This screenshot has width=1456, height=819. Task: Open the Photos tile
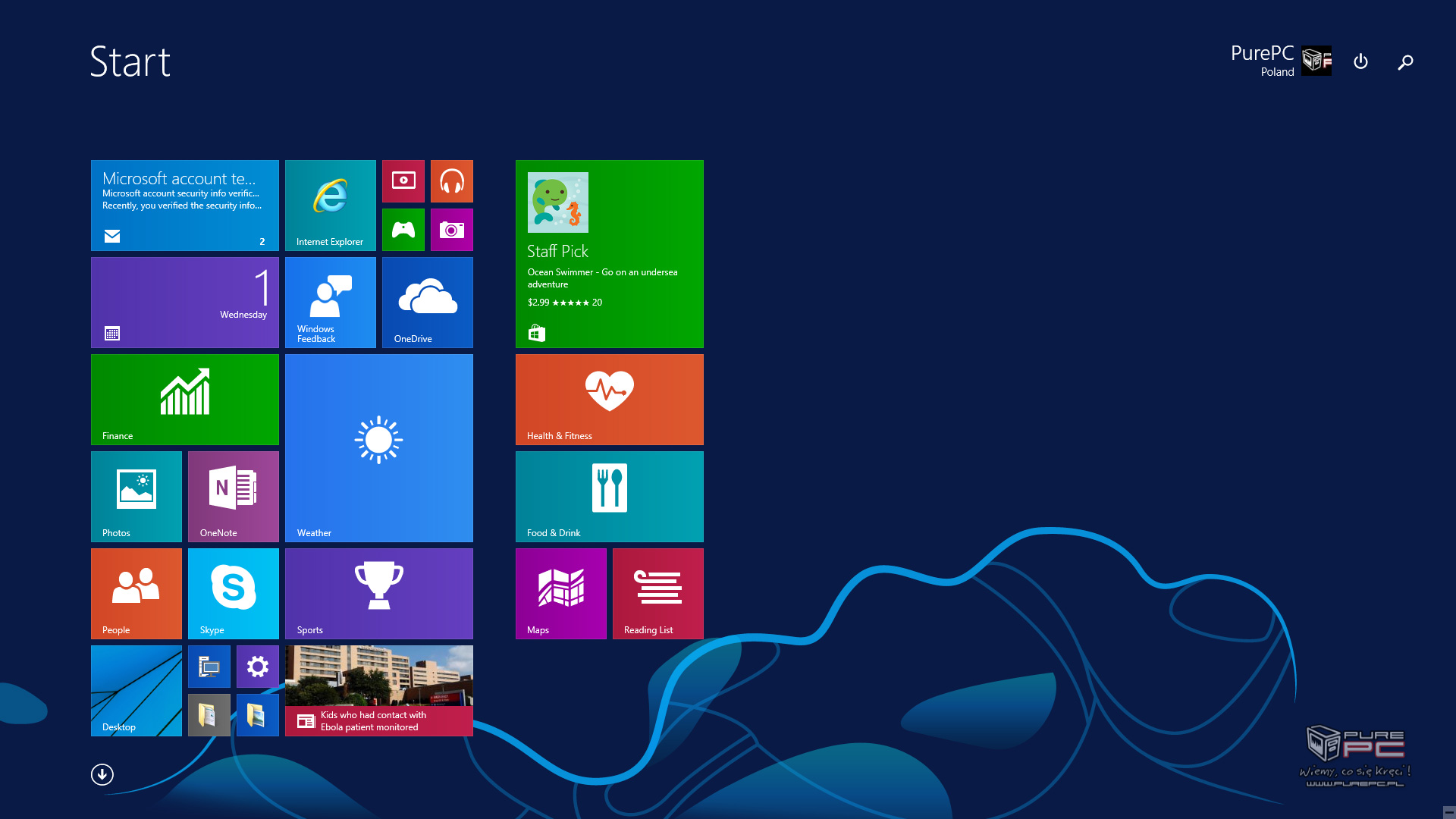pos(136,497)
